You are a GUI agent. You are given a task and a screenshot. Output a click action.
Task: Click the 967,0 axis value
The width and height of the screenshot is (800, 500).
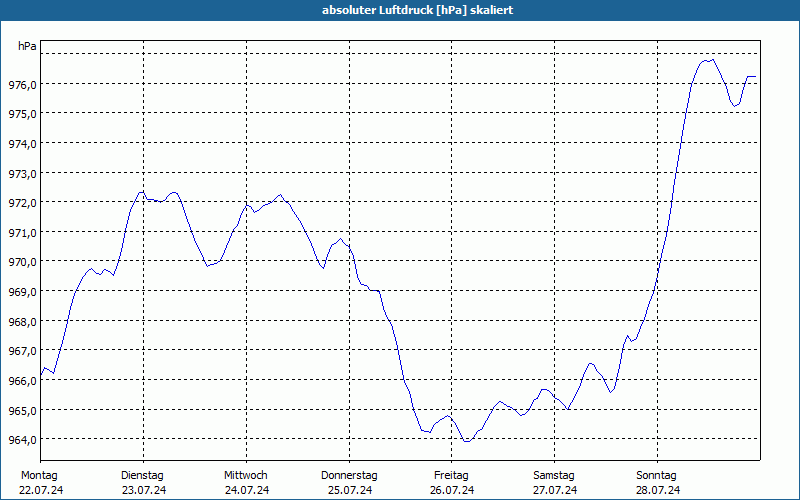(22, 352)
